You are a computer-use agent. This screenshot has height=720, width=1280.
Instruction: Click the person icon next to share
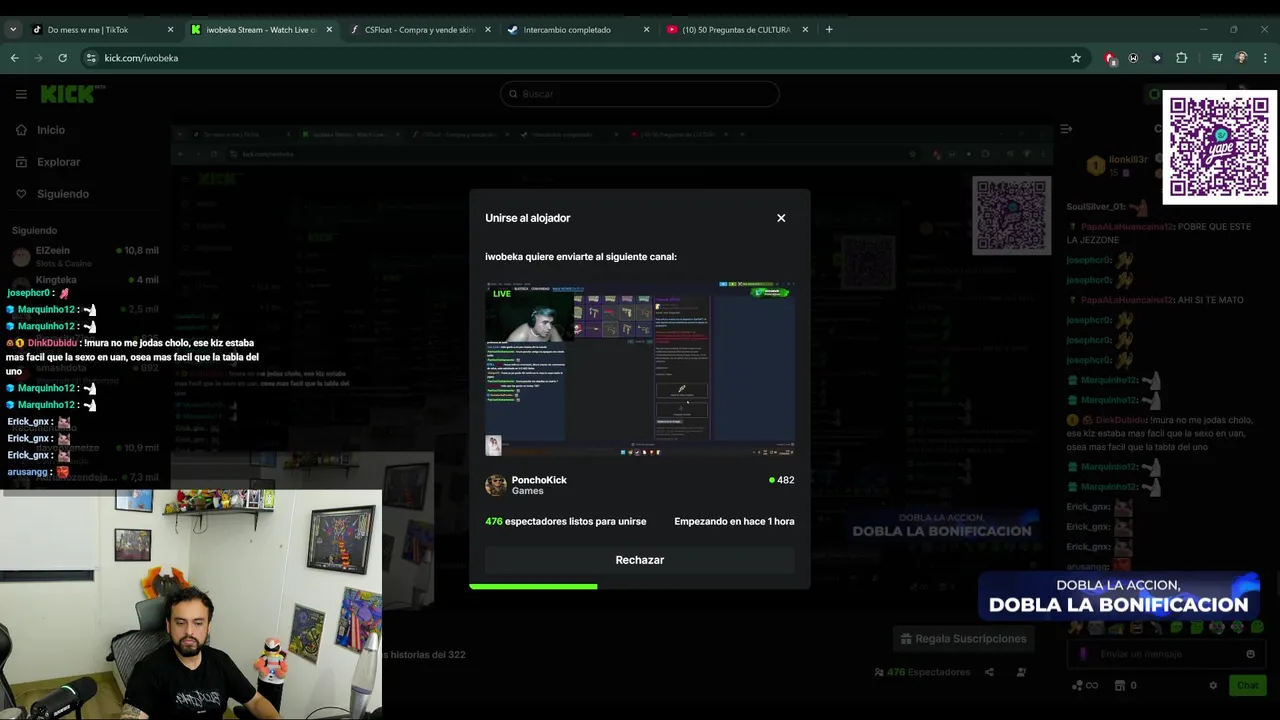coord(1021,672)
